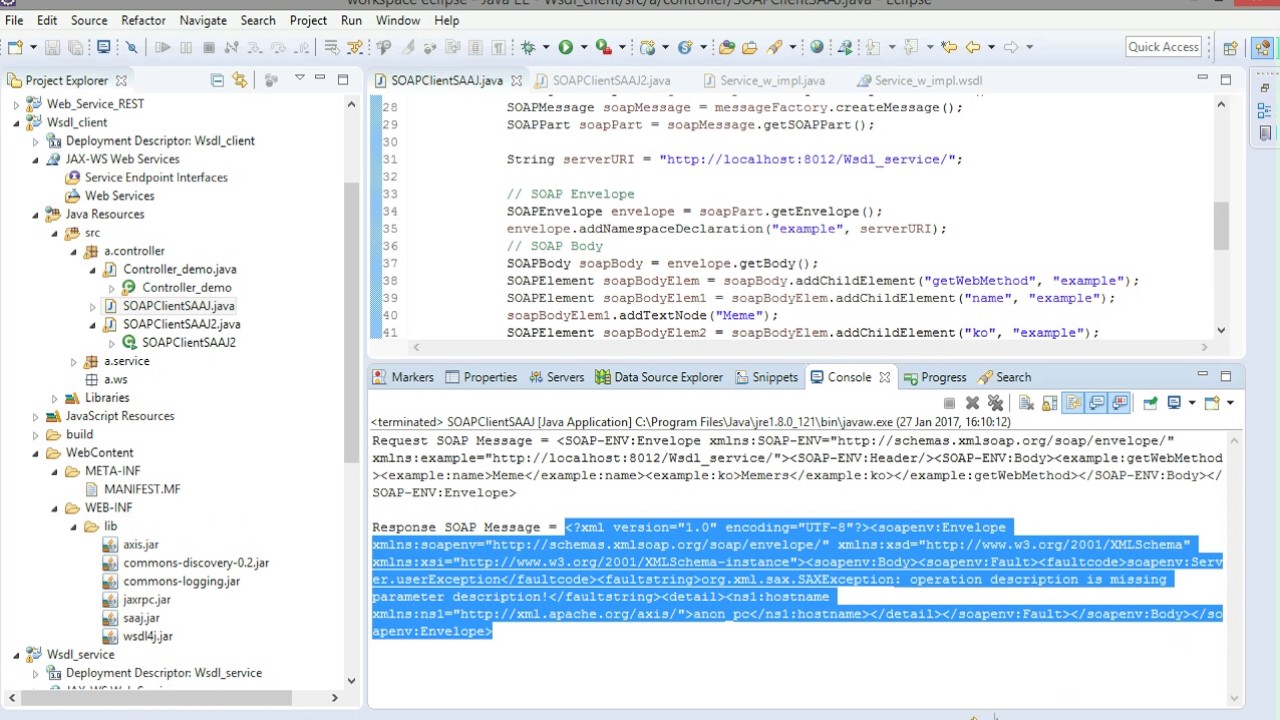
Task: Select Service Endpoint Interfaces item
Action: [156, 177]
